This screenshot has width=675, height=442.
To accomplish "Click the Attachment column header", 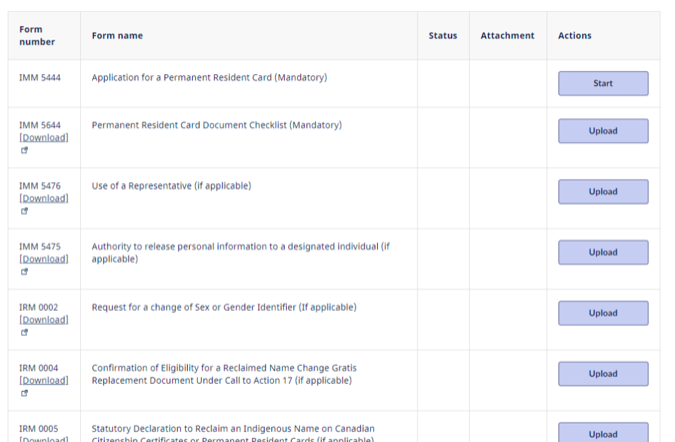I will point(507,36).
